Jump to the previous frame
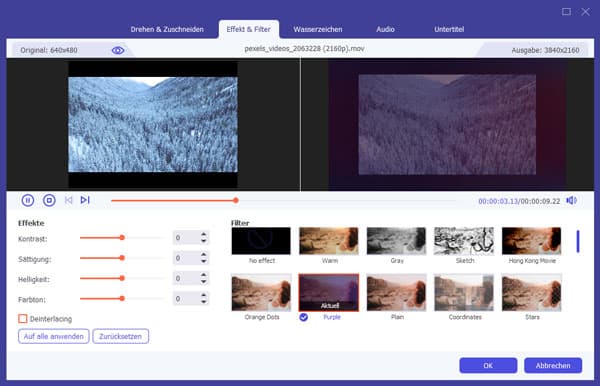This screenshot has height=386, width=600. [68, 200]
